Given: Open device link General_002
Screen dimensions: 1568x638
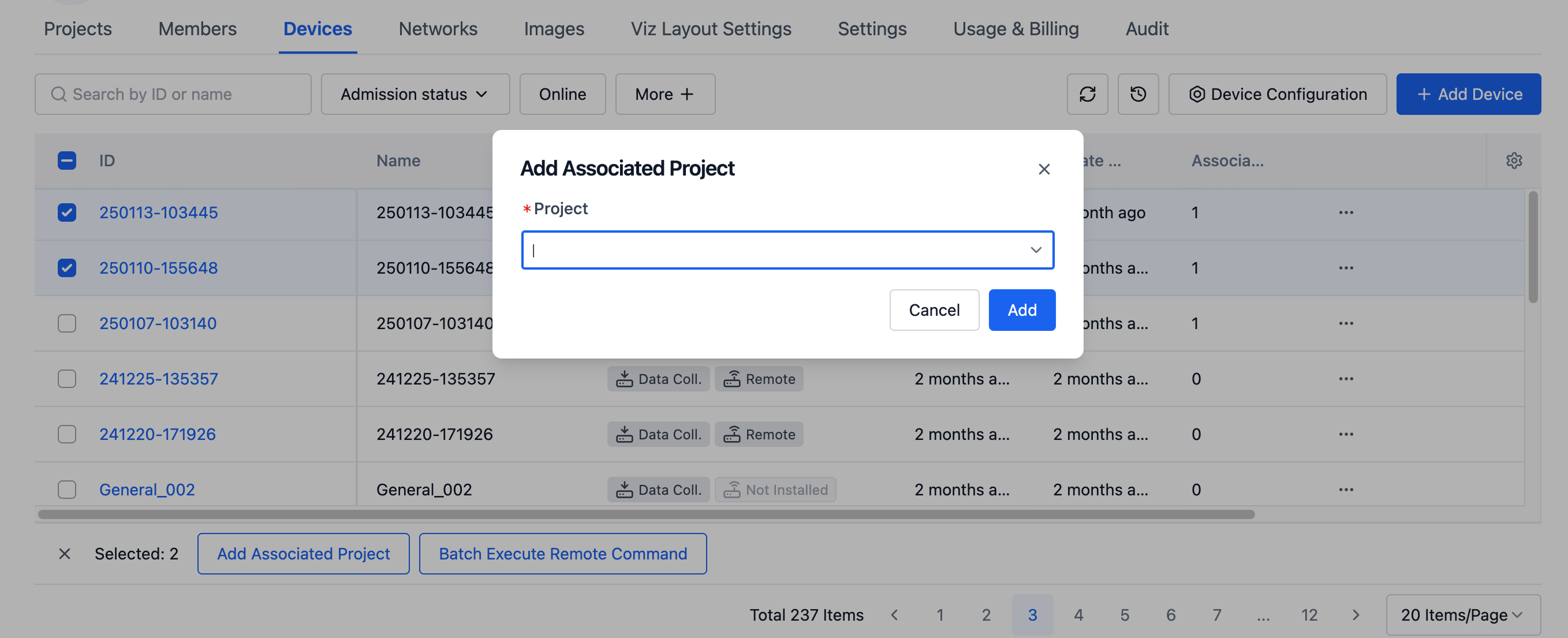Looking at the screenshot, I should (x=147, y=490).
